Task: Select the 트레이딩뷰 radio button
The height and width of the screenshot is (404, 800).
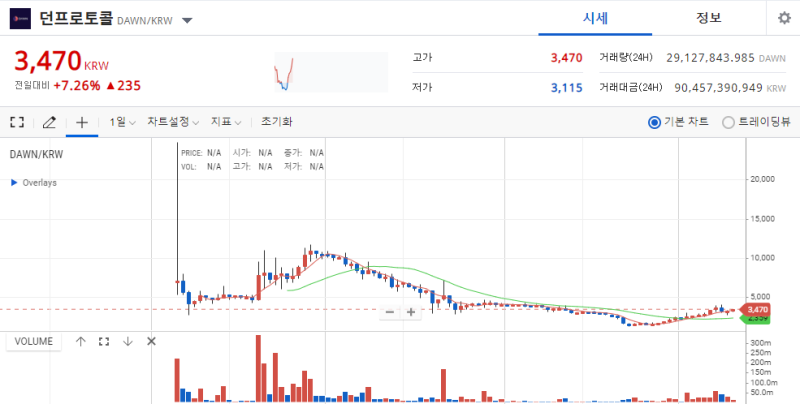Action: [x=729, y=122]
